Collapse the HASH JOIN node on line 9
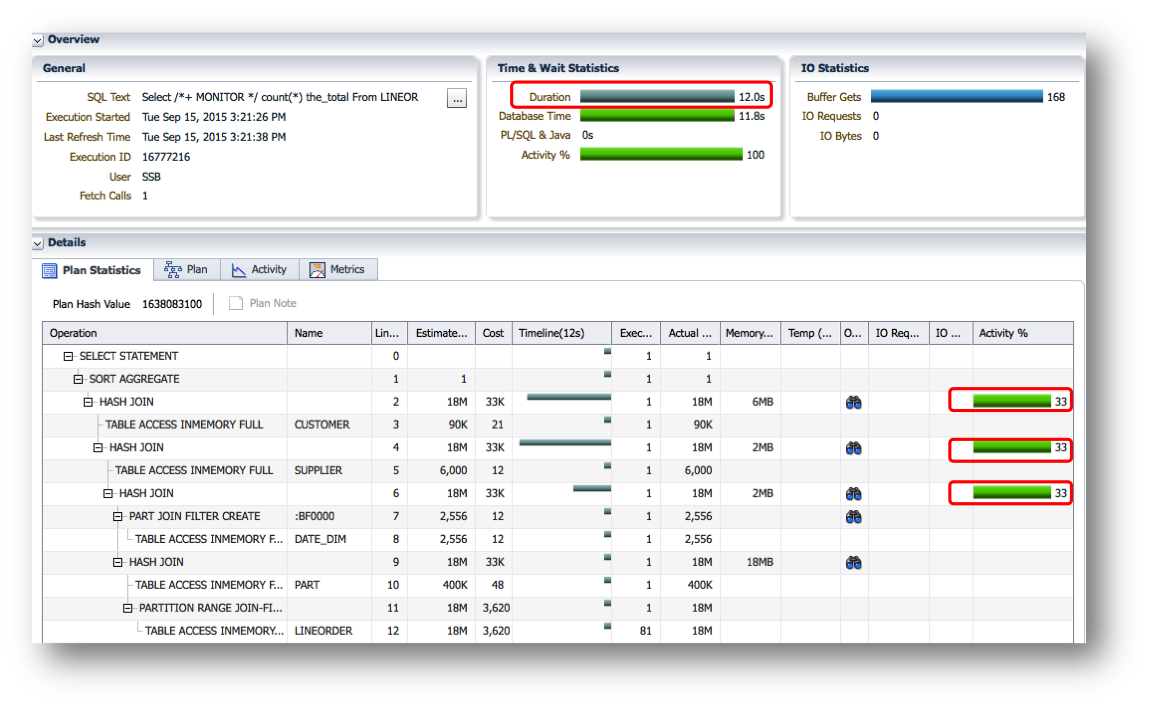1151x708 pixels. point(117,563)
